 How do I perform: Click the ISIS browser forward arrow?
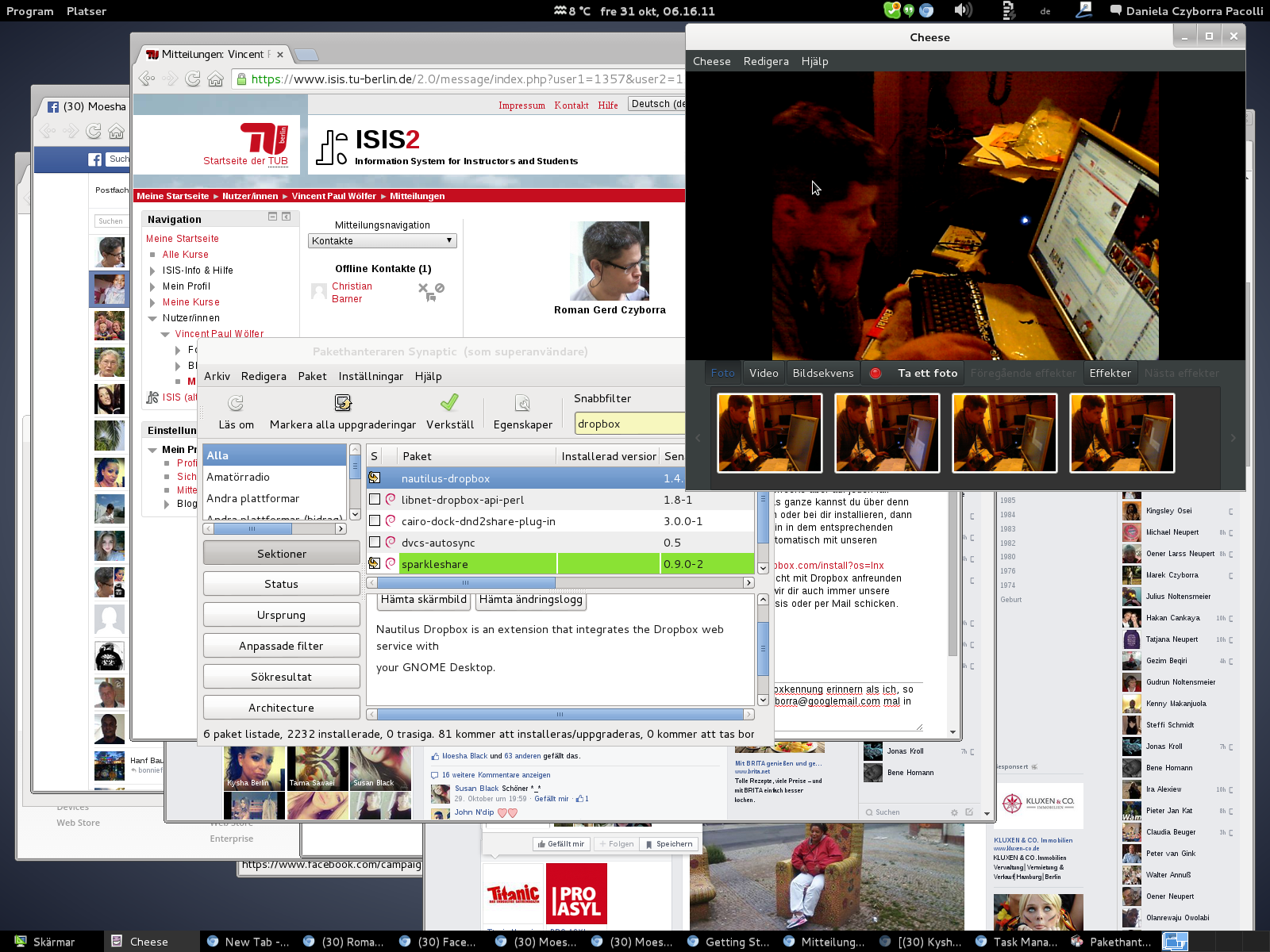[x=170, y=79]
